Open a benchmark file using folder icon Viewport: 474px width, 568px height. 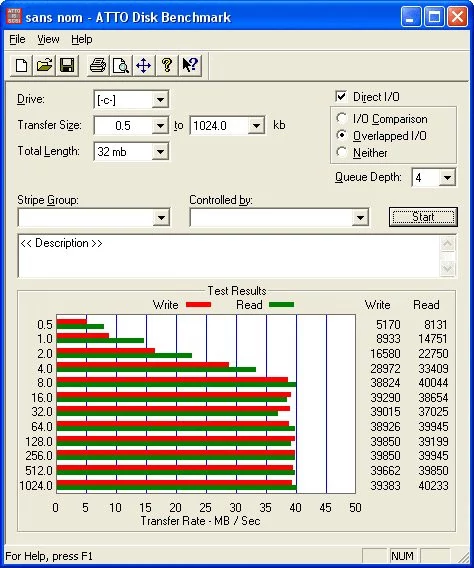click(x=44, y=66)
